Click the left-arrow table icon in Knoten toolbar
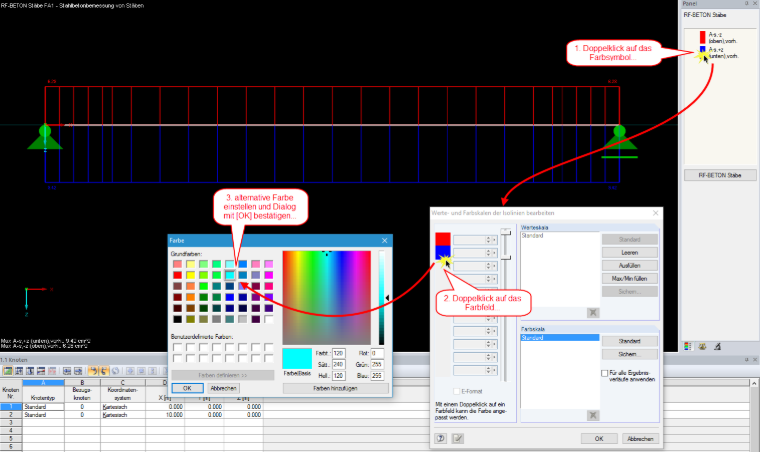 tap(67, 371)
